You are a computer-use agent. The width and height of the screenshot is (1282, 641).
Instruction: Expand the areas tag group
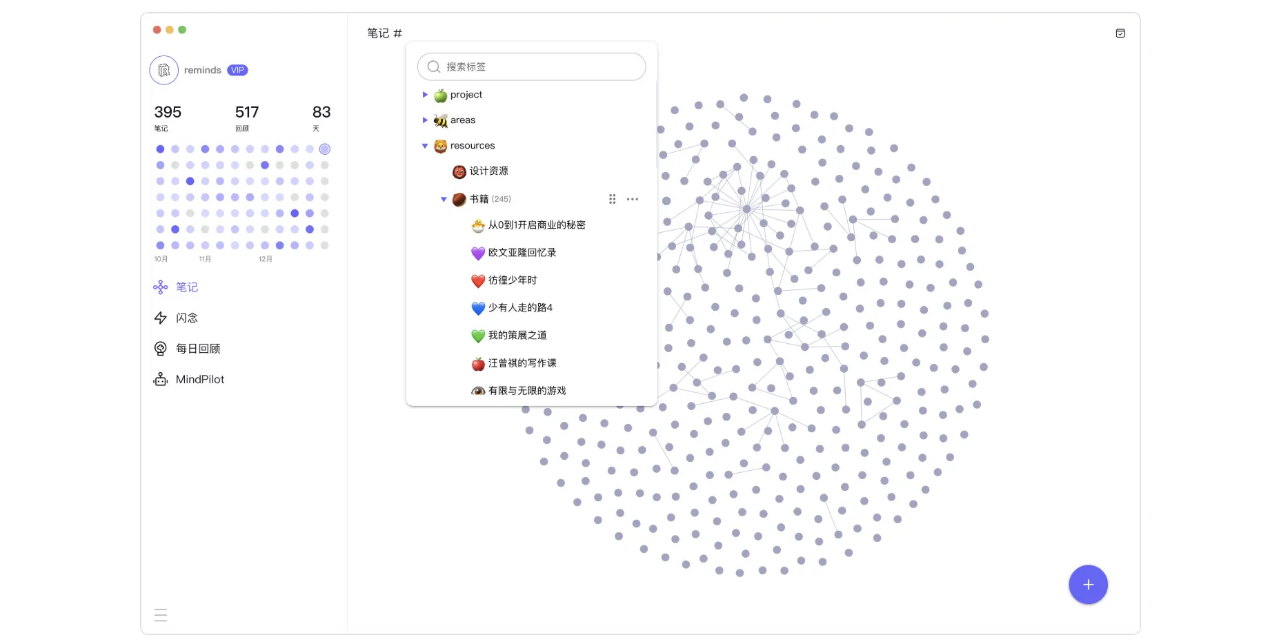coord(425,120)
